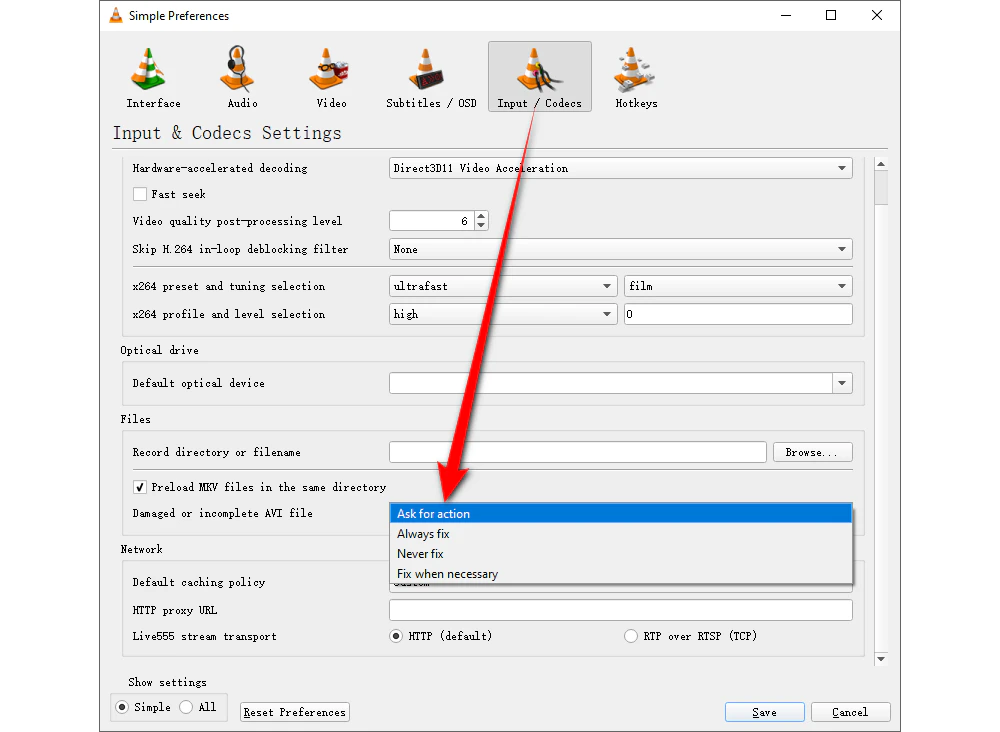Click the x264 level input field

738,314
